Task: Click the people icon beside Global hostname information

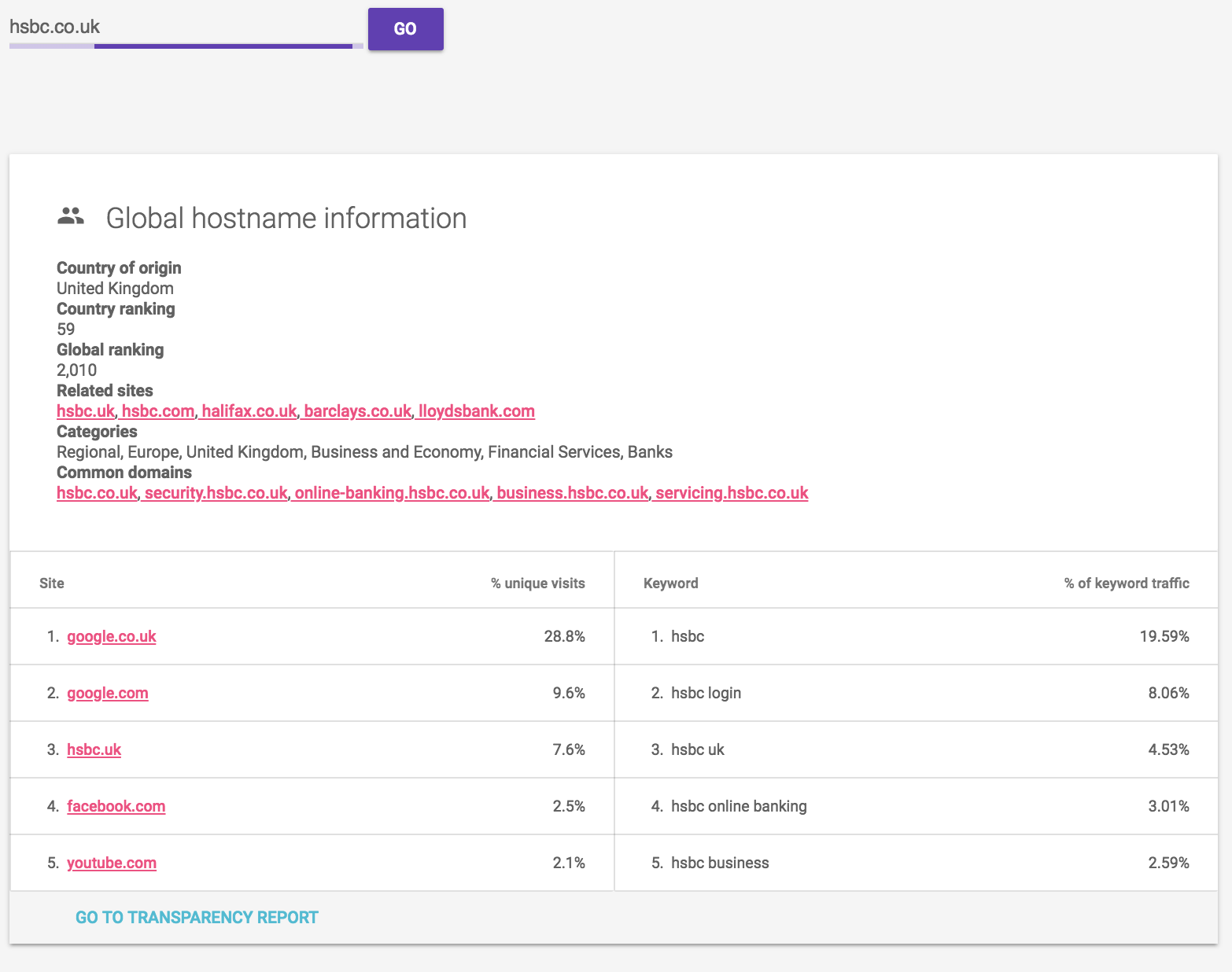Action: (71, 216)
